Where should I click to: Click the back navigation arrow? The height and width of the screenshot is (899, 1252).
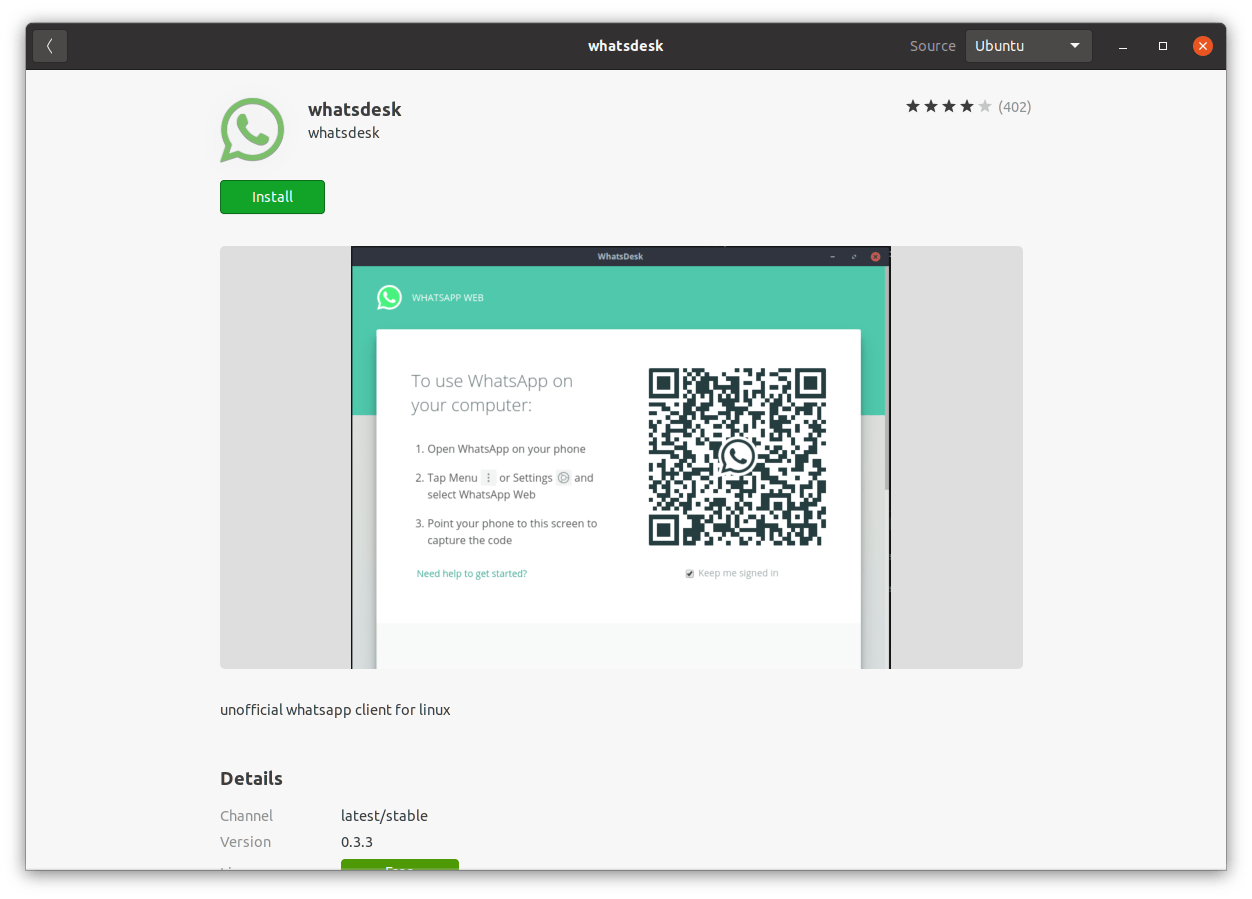[49, 45]
